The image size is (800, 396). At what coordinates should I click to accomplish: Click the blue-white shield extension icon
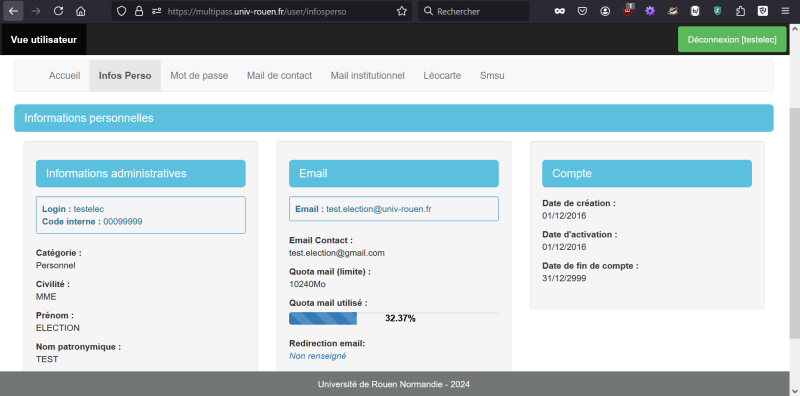coord(763,11)
